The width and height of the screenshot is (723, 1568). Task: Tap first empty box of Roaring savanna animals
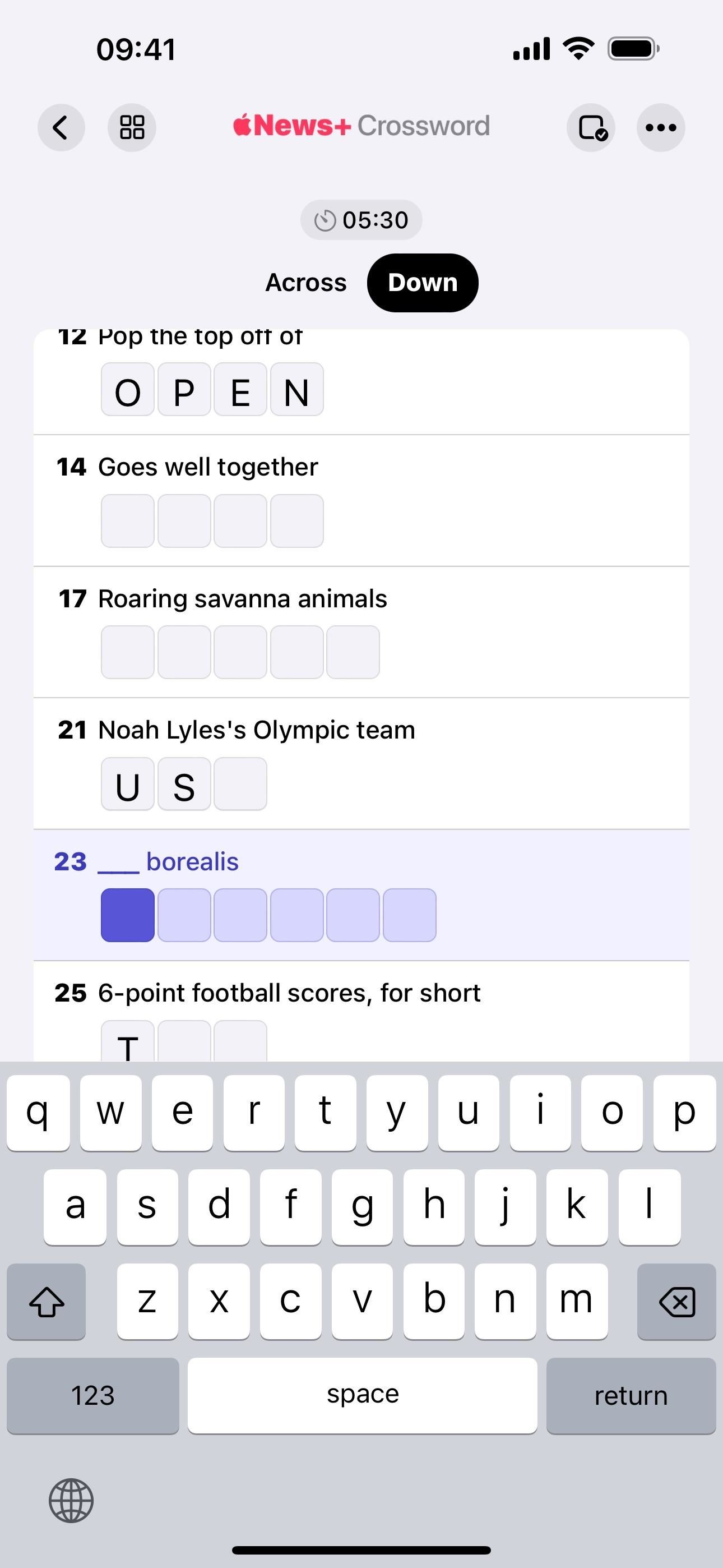tap(128, 652)
